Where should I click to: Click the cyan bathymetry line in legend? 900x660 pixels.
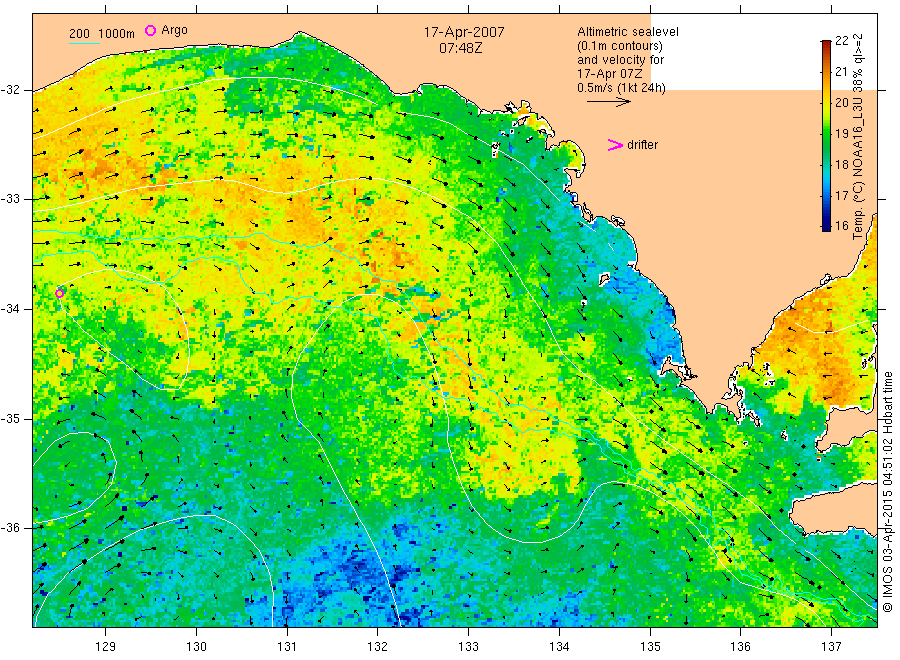(x=84, y=43)
